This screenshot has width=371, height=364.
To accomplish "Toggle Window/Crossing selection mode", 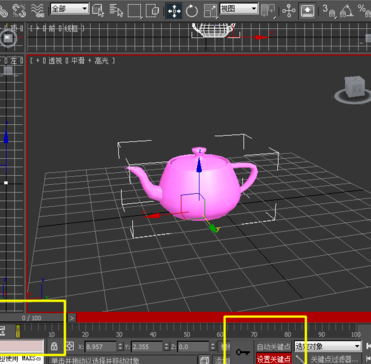I will pyautogui.click(x=152, y=11).
